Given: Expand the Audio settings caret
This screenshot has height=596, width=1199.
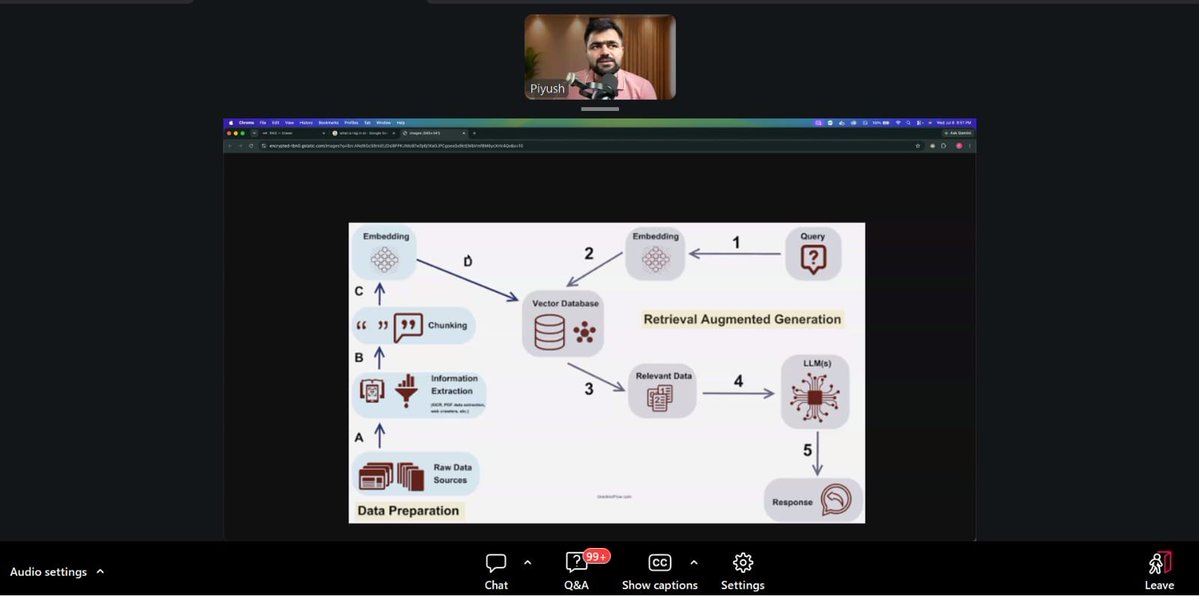Looking at the screenshot, I should (100, 572).
